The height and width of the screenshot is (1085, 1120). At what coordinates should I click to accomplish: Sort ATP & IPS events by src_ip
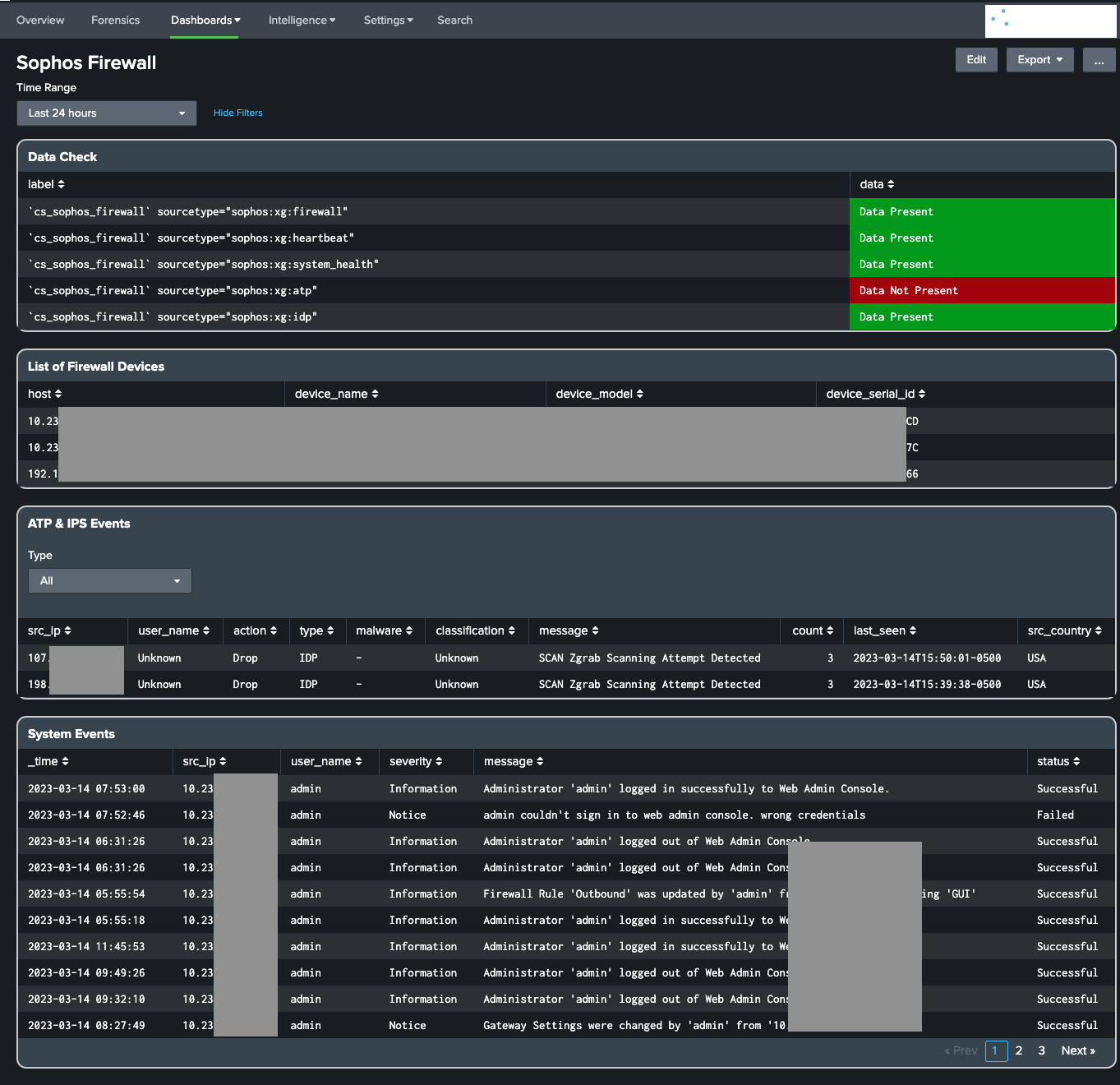coord(49,630)
